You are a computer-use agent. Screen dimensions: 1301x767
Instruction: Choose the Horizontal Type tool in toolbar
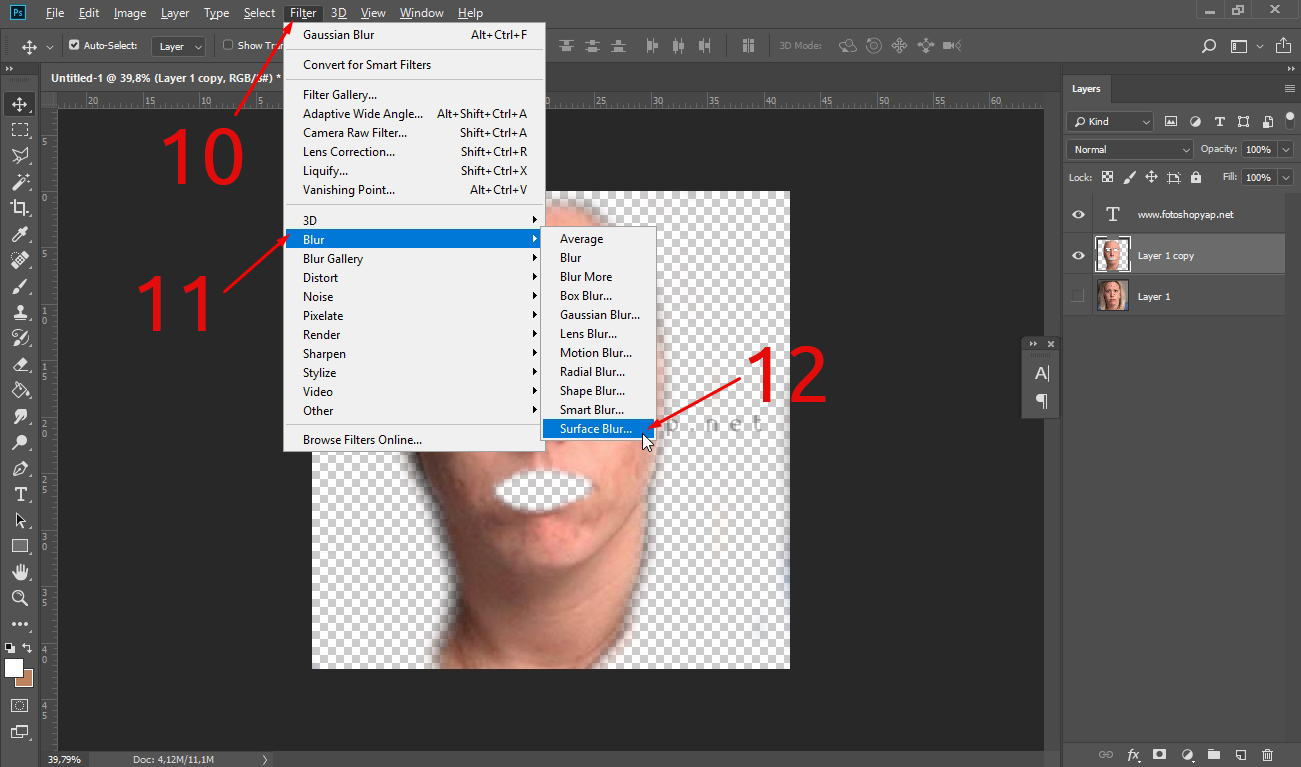click(x=19, y=494)
